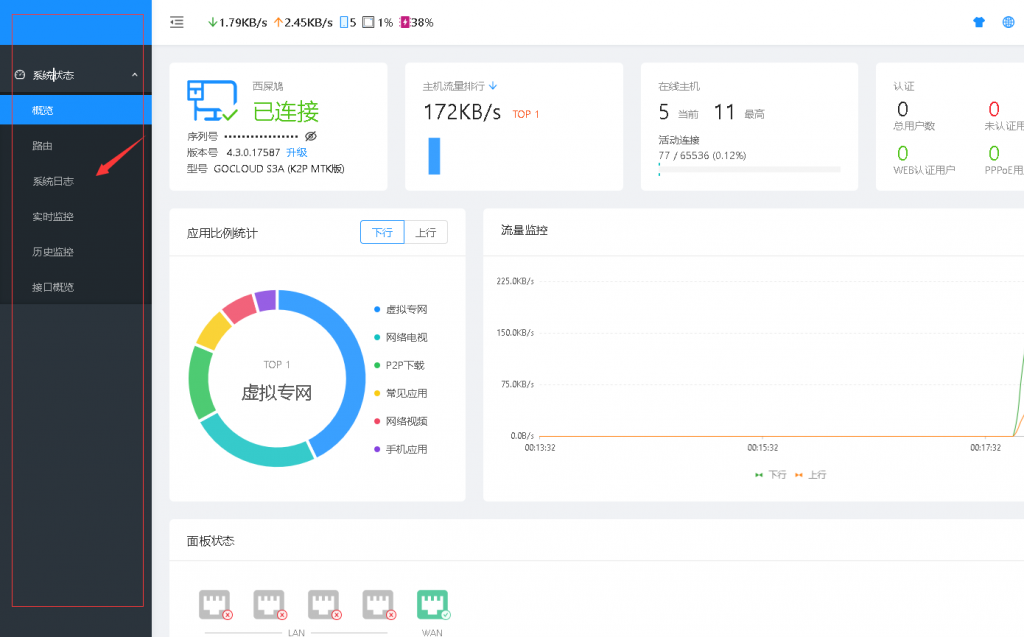Click the blue shirt theme icon

click(978, 22)
